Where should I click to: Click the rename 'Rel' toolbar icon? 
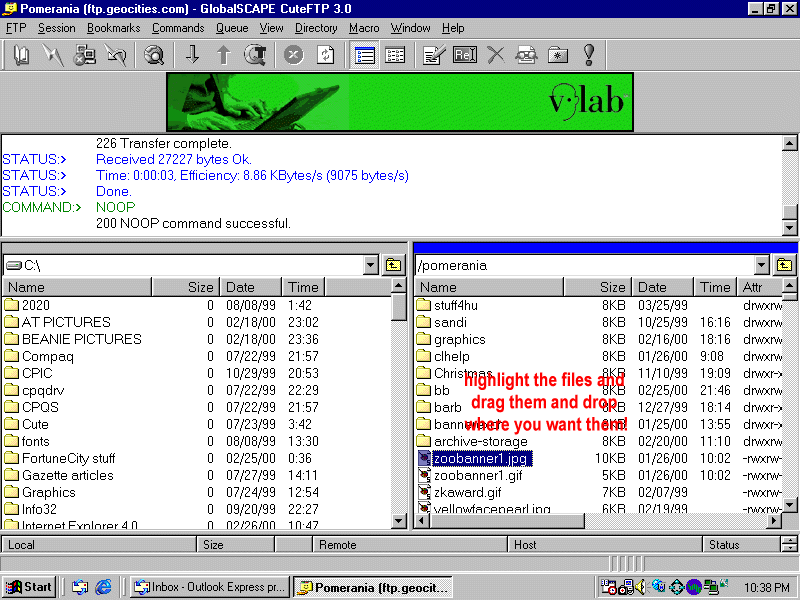tap(465, 55)
